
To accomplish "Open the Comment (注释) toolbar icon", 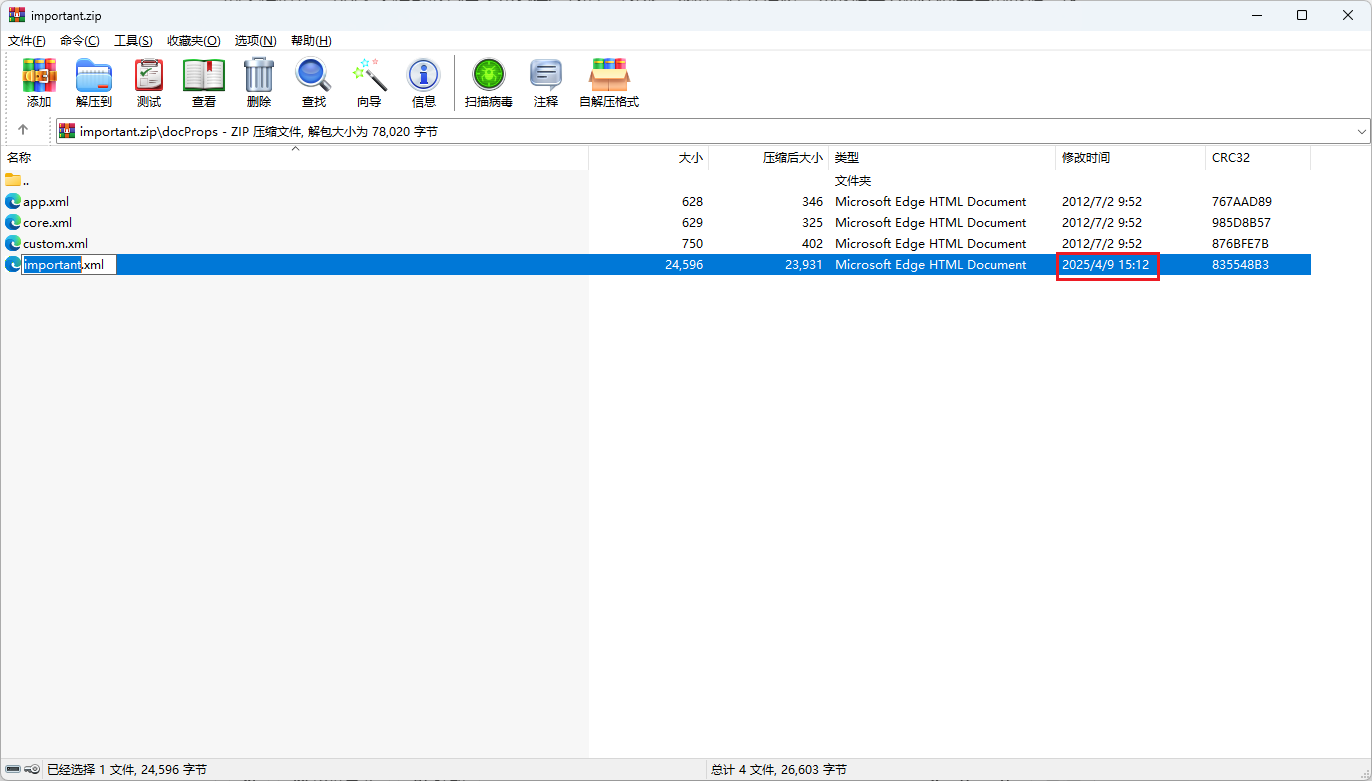I will (546, 82).
